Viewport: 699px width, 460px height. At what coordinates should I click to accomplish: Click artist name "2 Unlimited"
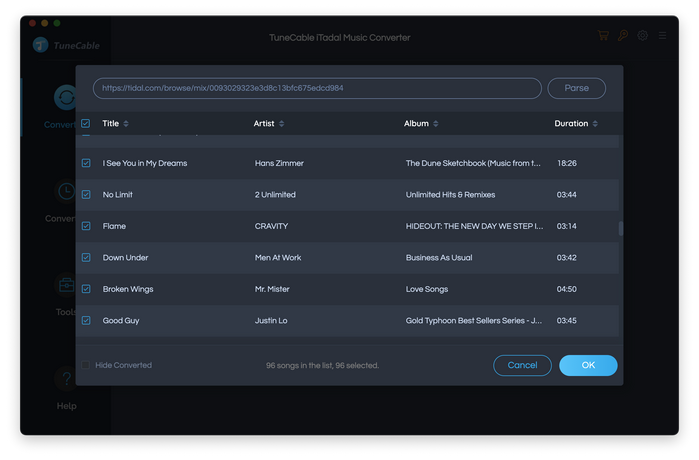coord(275,195)
